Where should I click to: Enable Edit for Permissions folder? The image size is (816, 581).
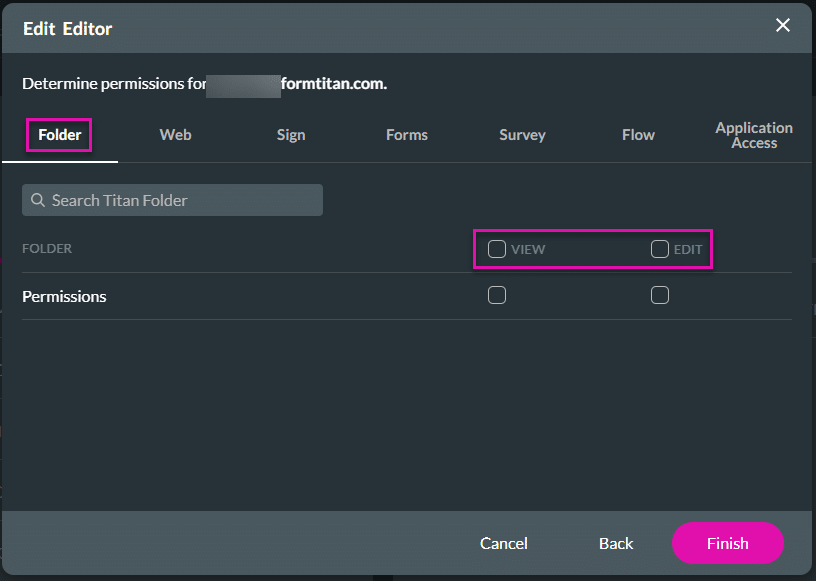point(660,295)
